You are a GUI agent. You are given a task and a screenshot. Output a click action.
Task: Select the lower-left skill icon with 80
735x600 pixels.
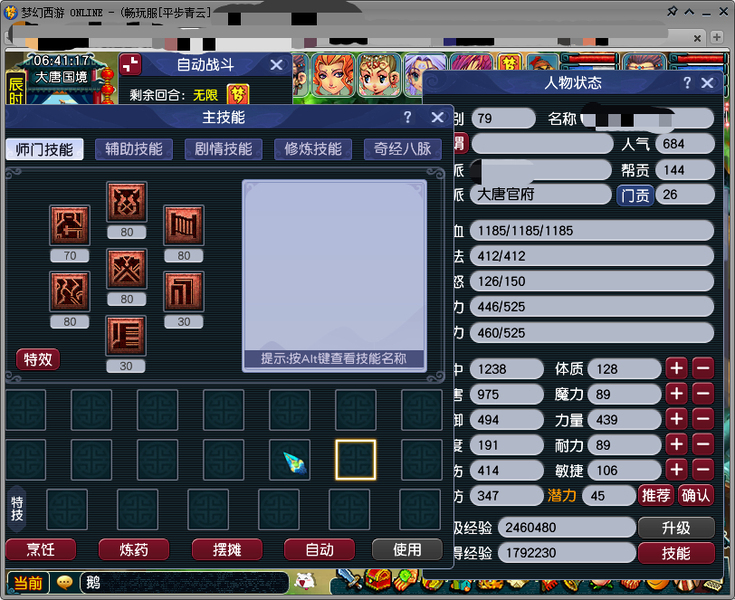click(70, 292)
